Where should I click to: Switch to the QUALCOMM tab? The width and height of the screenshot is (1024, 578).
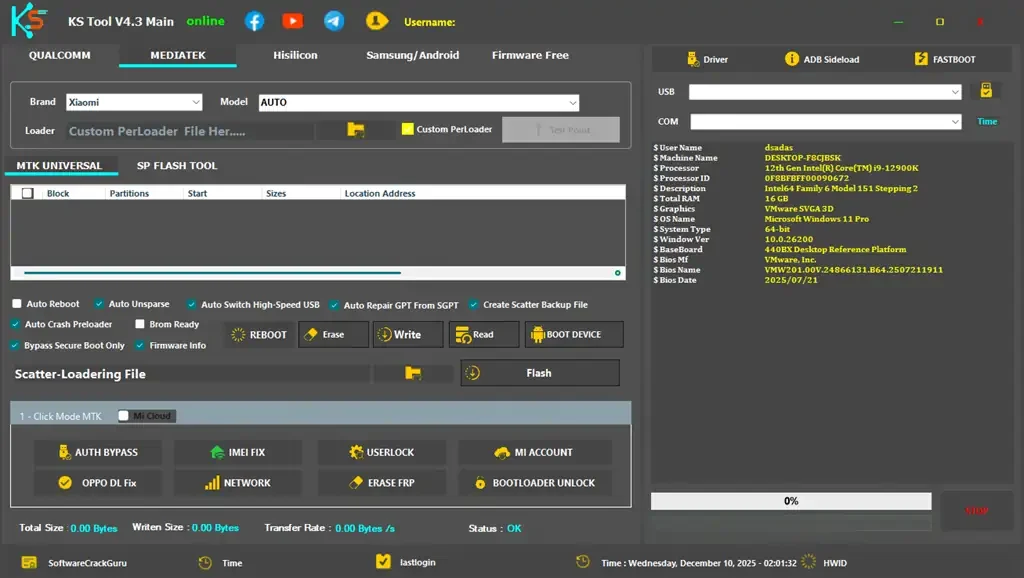coord(60,56)
